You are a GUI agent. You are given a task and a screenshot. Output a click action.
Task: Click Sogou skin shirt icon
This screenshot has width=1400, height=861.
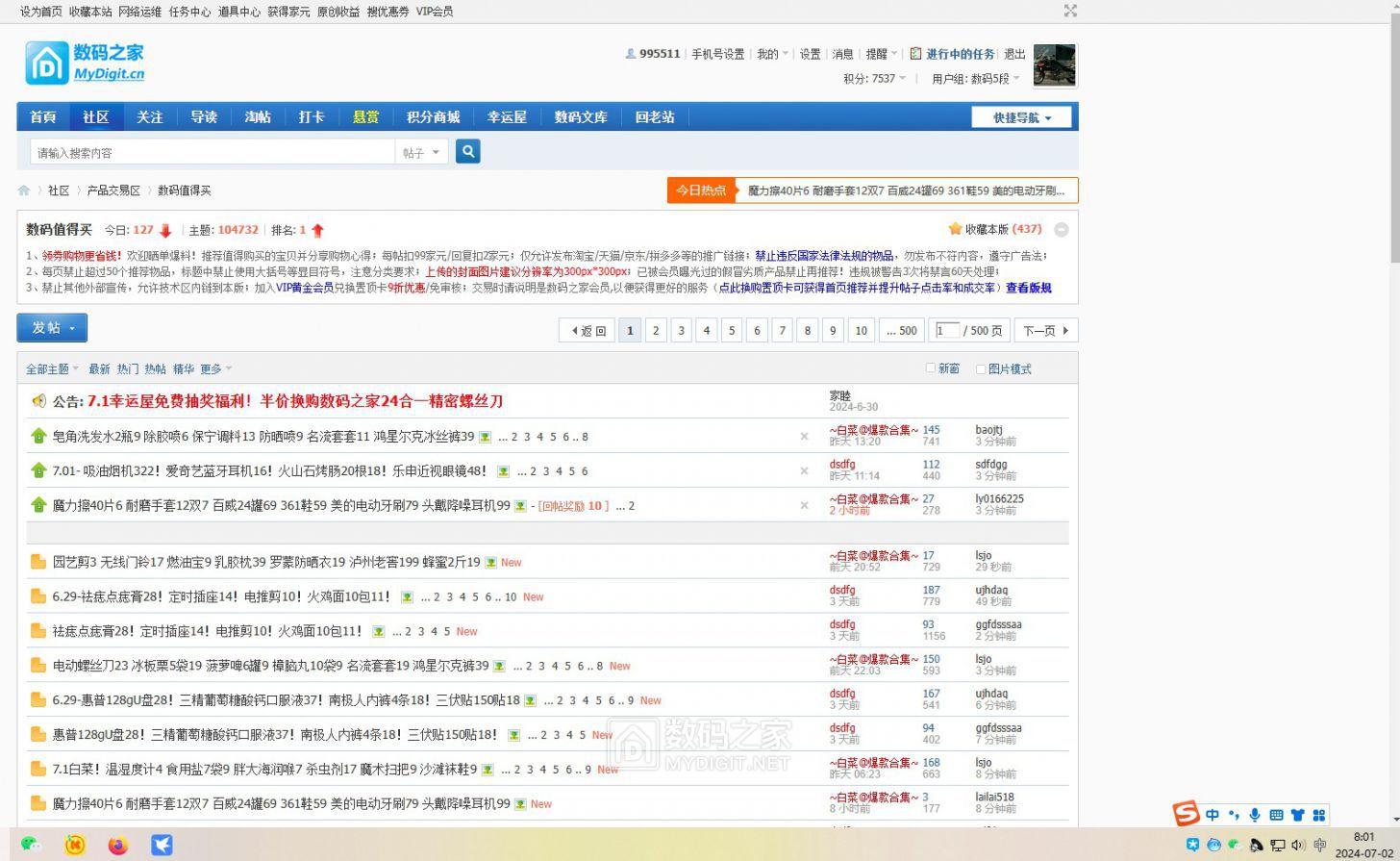tap(1297, 815)
